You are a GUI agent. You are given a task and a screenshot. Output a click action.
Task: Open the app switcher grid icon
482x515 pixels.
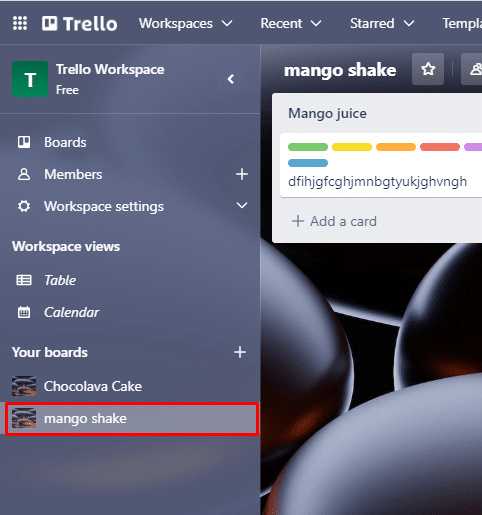pos(20,23)
